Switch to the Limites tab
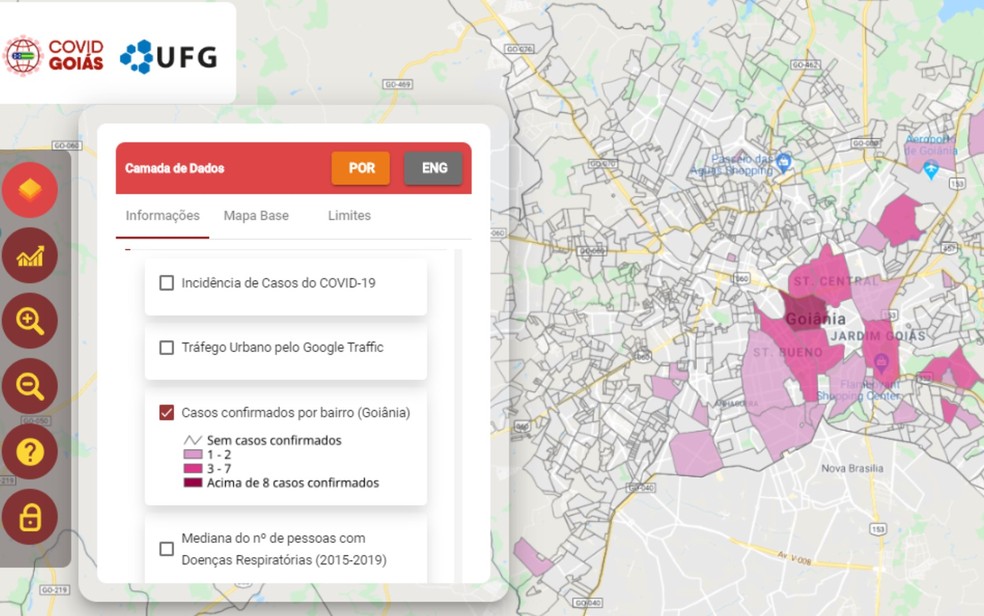The width and height of the screenshot is (984, 616). pos(350,216)
